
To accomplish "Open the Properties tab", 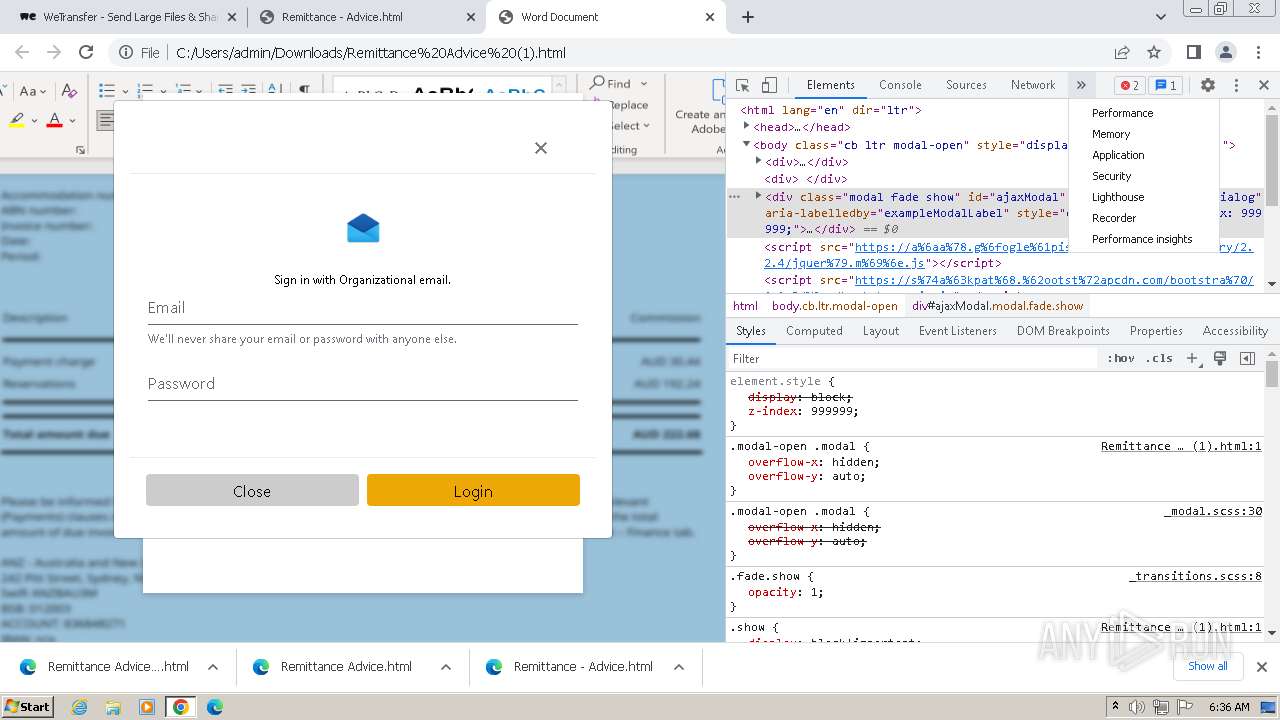I will coord(1156,331).
